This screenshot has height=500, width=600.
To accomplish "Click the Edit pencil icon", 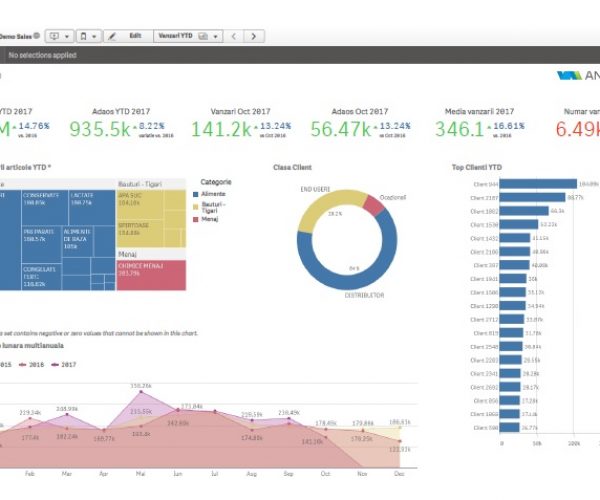I will click(112, 36).
